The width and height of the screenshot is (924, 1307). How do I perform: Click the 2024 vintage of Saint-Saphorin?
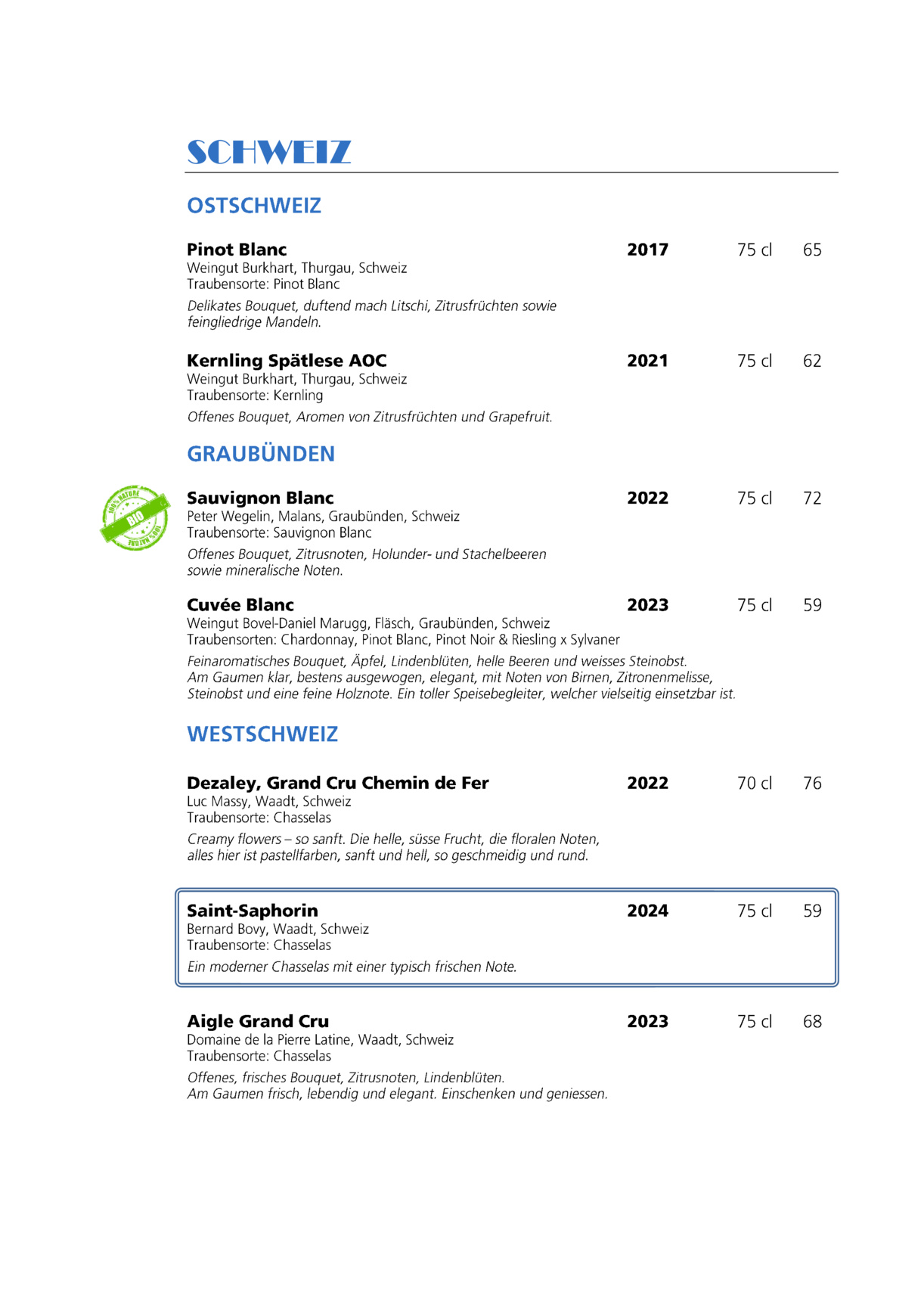coord(647,911)
